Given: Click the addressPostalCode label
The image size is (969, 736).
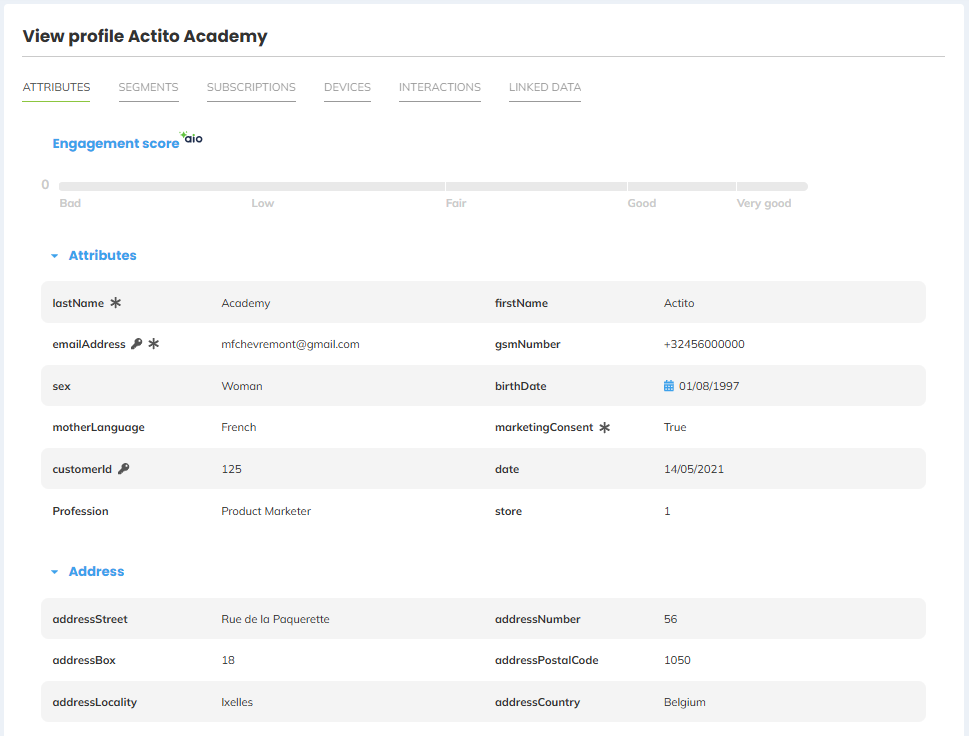Looking at the screenshot, I should coord(546,660).
